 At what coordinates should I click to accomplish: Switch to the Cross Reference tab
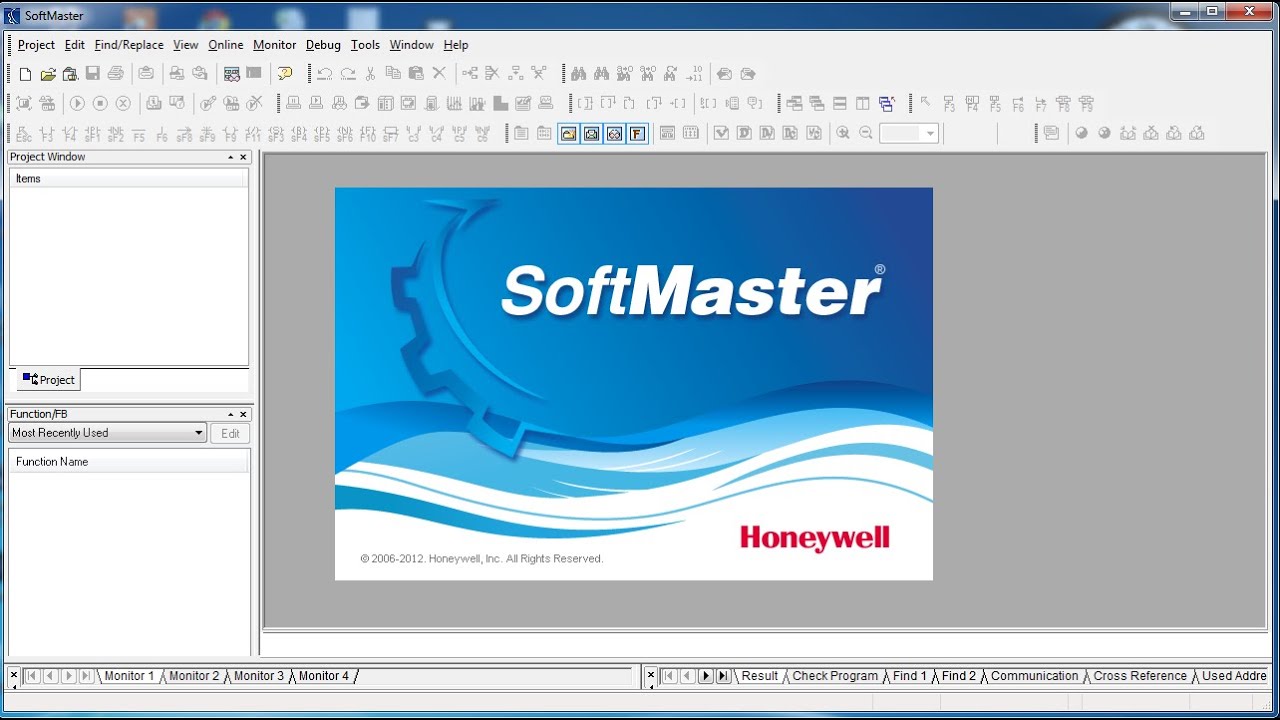coord(1140,676)
